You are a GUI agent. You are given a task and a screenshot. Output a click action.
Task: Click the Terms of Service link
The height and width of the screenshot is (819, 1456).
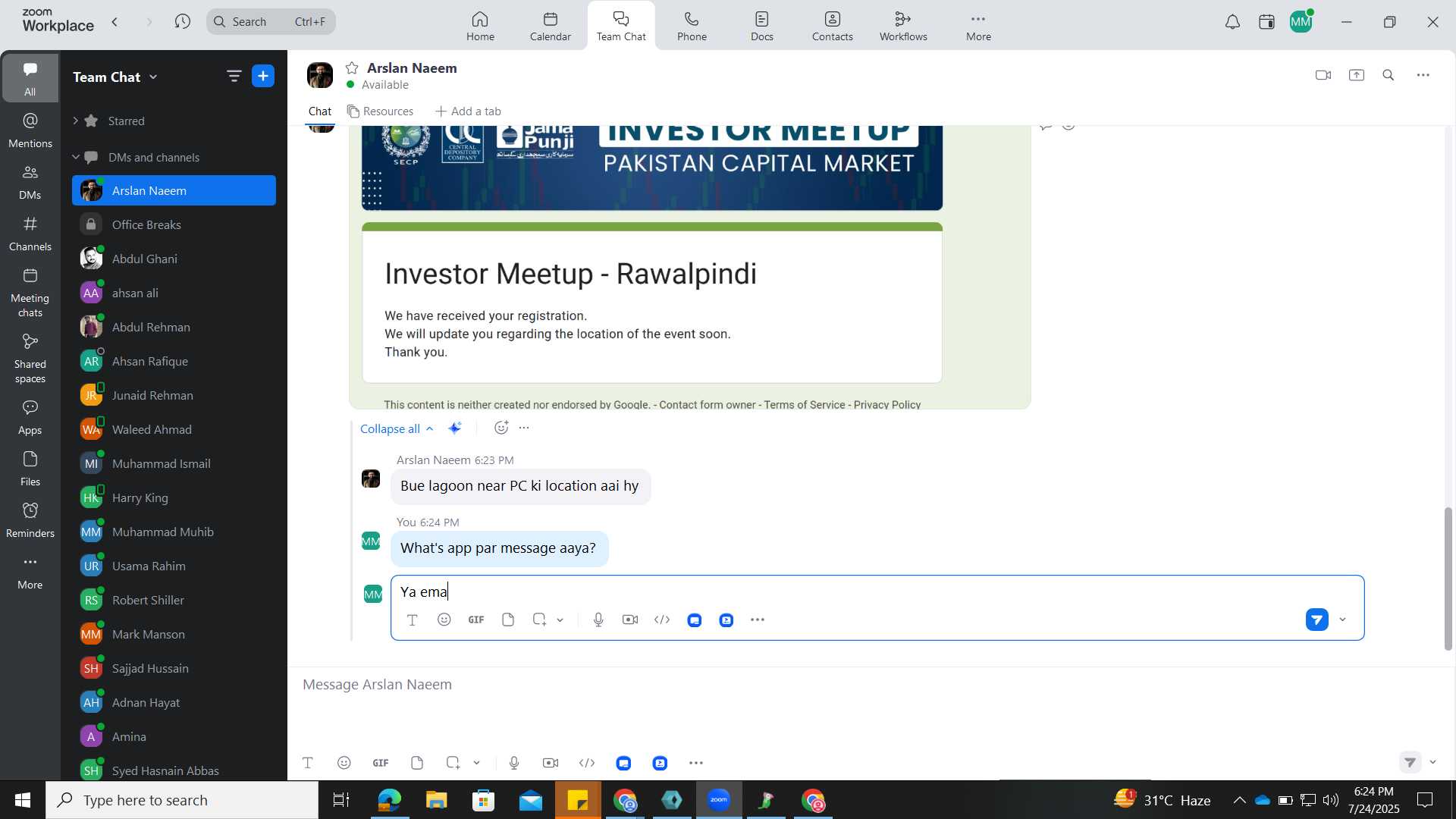tap(805, 405)
